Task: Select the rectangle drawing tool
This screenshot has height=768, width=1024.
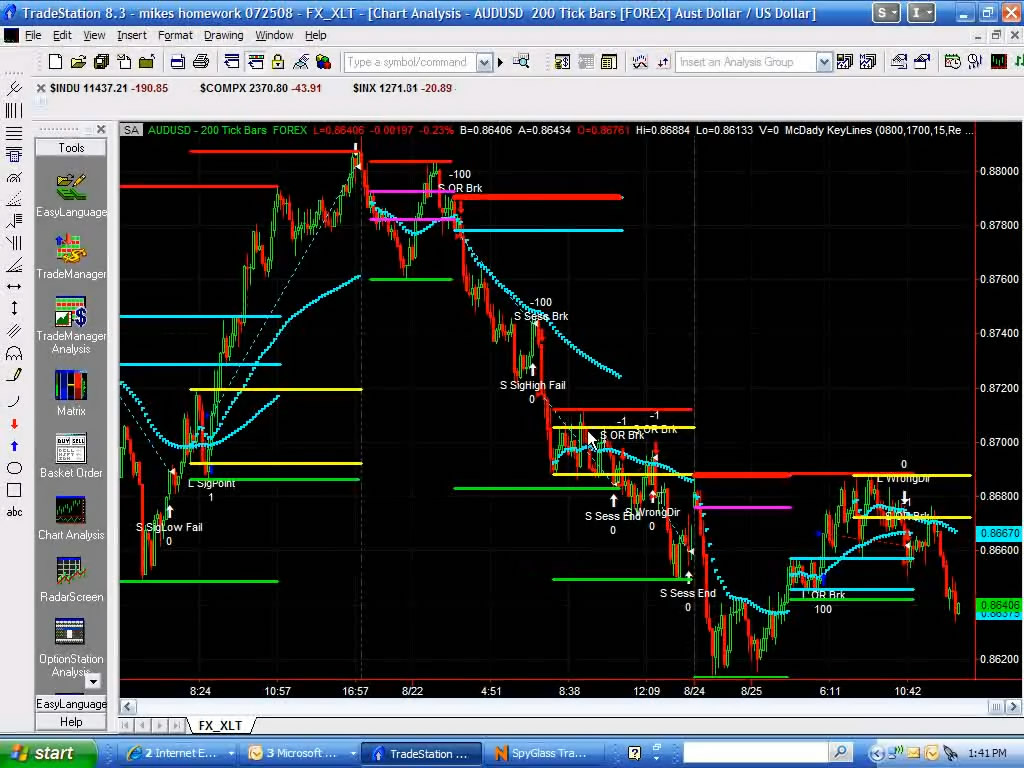Action: tap(14, 490)
